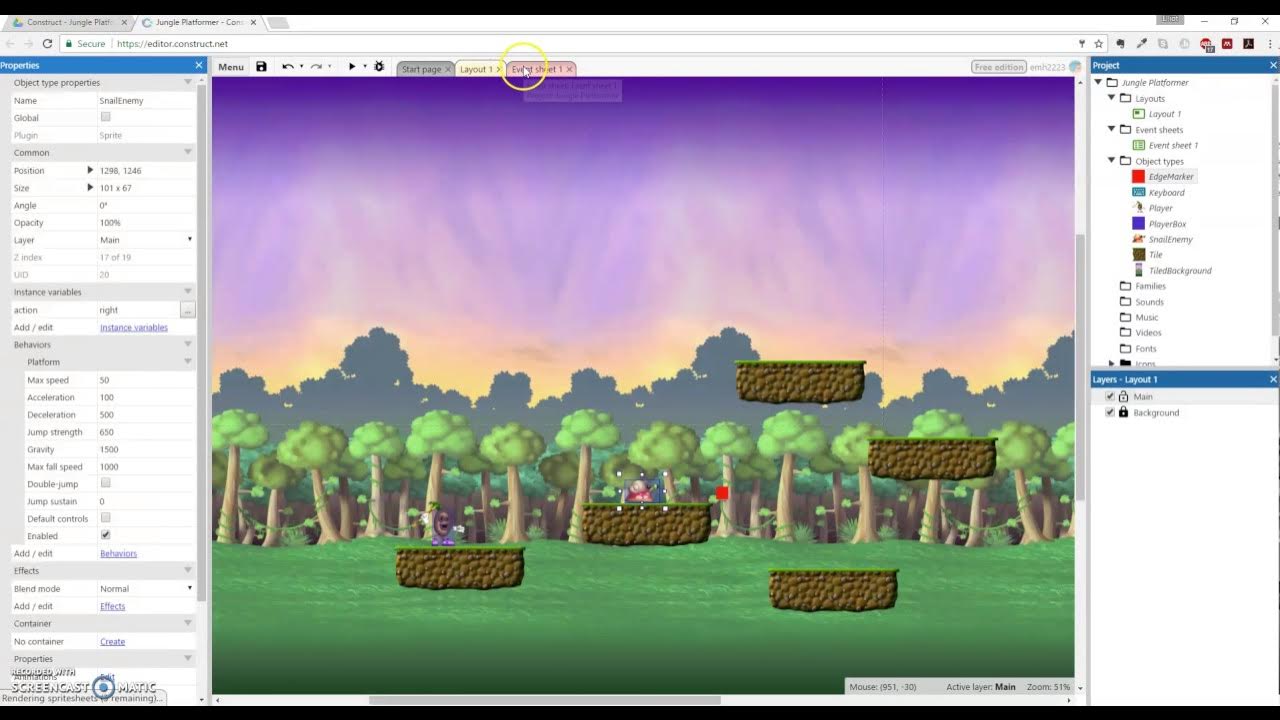Toggle visibility checkbox of Main layer
This screenshot has width=1280, height=720.
point(1110,397)
